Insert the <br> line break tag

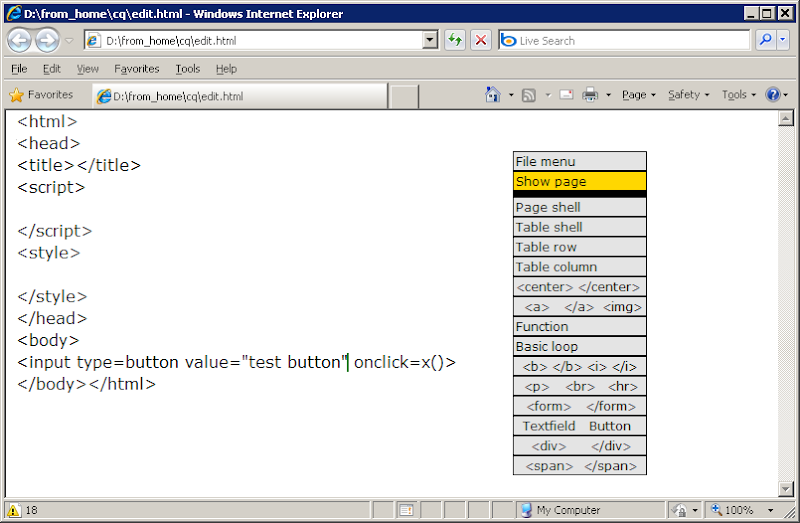coord(580,386)
